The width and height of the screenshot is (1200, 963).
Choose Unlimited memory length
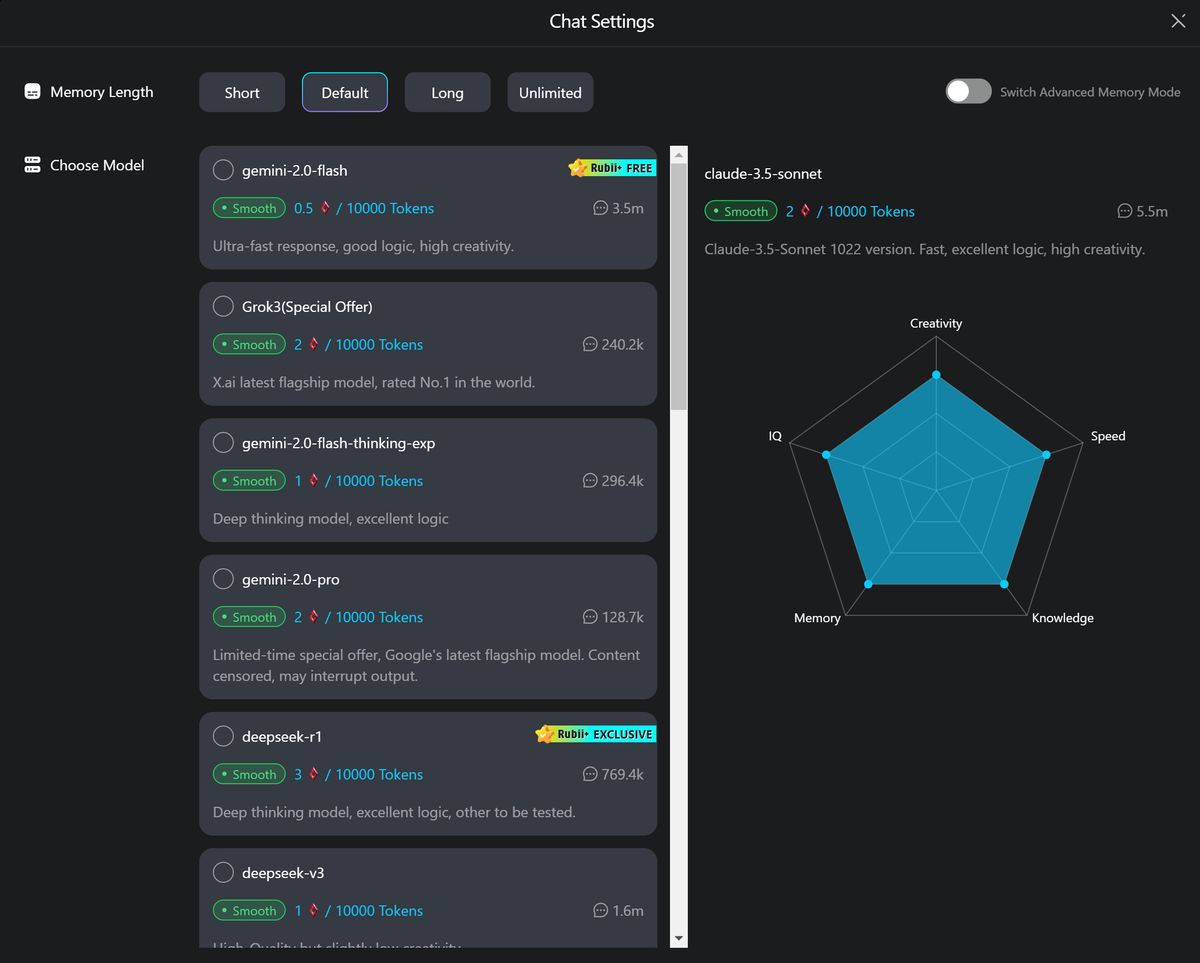(550, 93)
